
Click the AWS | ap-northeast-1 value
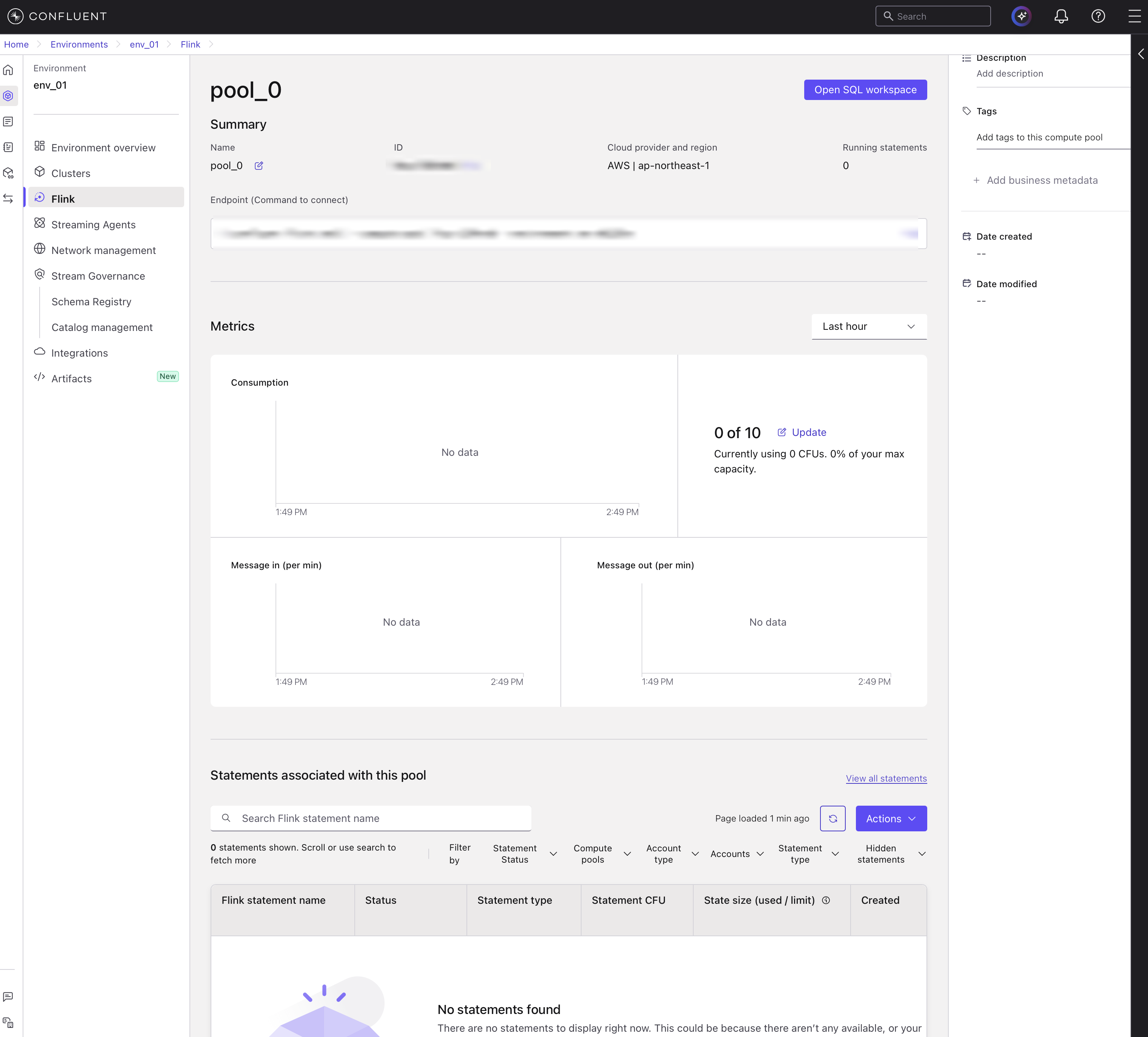(x=658, y=166)
